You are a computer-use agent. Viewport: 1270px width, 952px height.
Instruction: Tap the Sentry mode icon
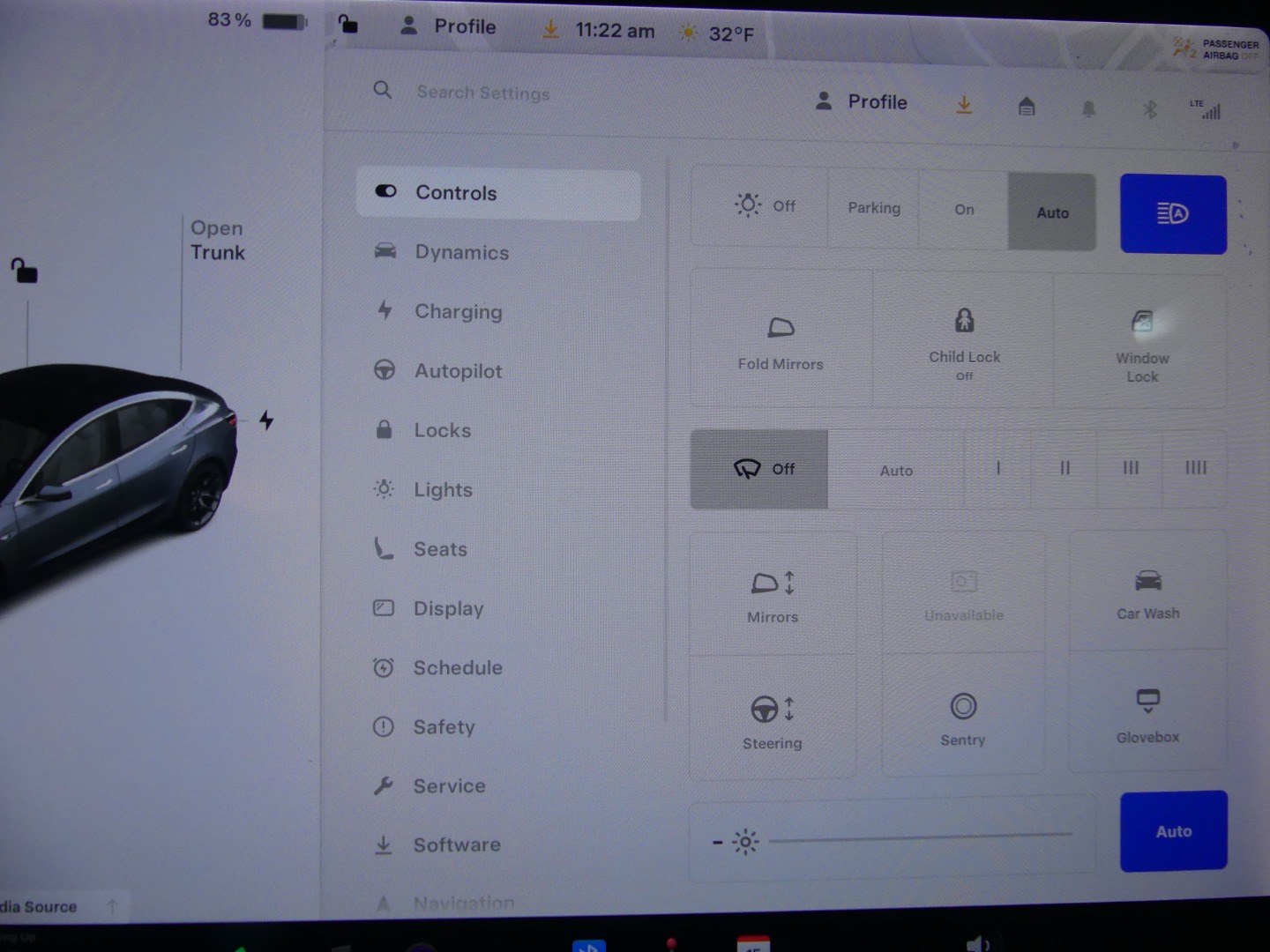963,707
